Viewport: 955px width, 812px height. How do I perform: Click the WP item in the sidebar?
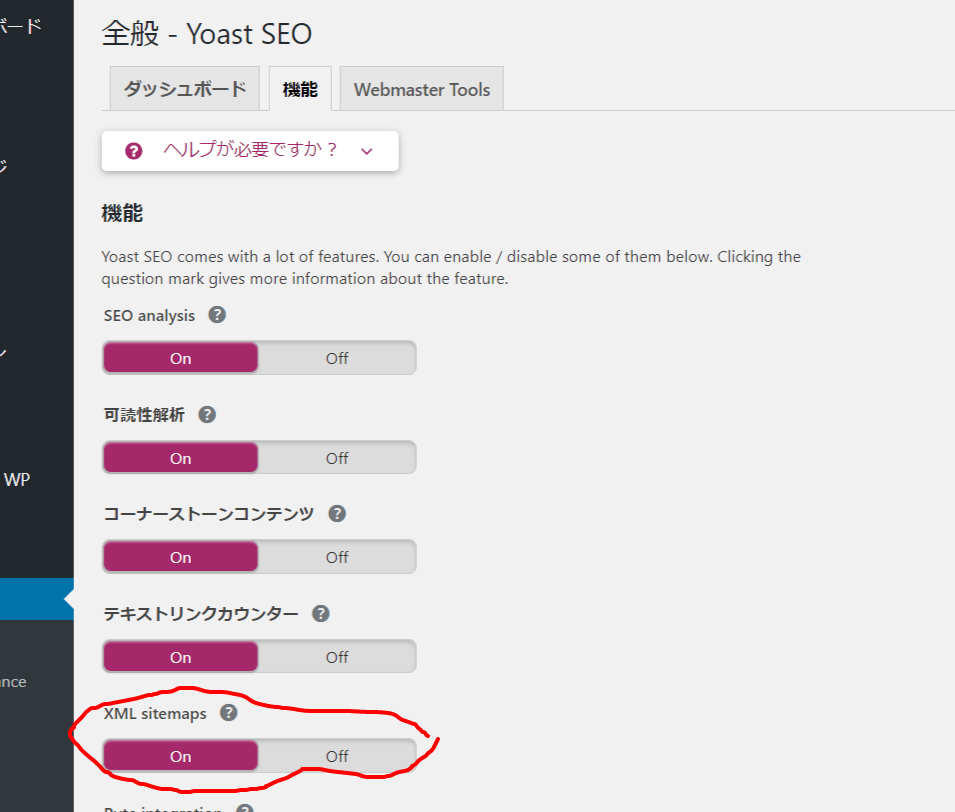[x=17, y=479]
